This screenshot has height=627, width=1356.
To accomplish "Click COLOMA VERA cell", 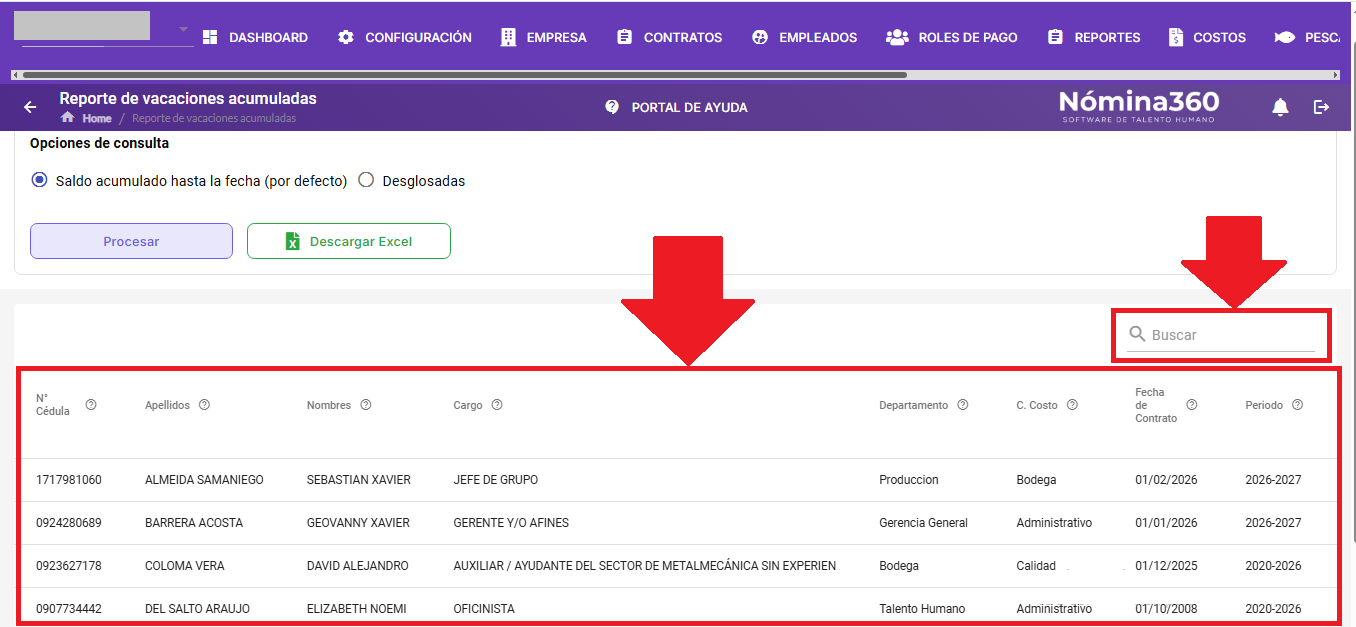I will tap(185, 566).
